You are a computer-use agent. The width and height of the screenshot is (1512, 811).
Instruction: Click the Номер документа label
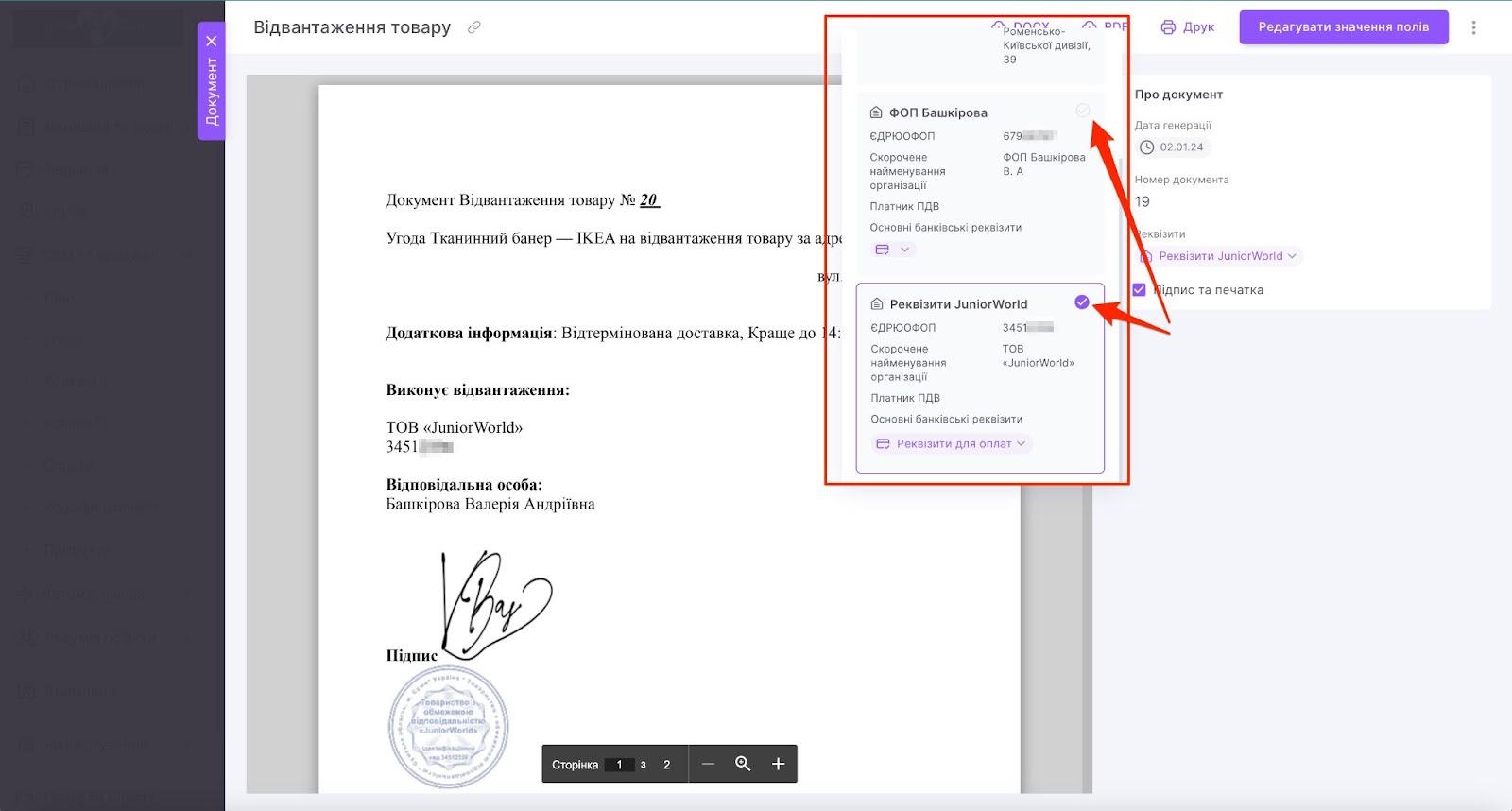pyautogui.click(x=1181, y=180)
